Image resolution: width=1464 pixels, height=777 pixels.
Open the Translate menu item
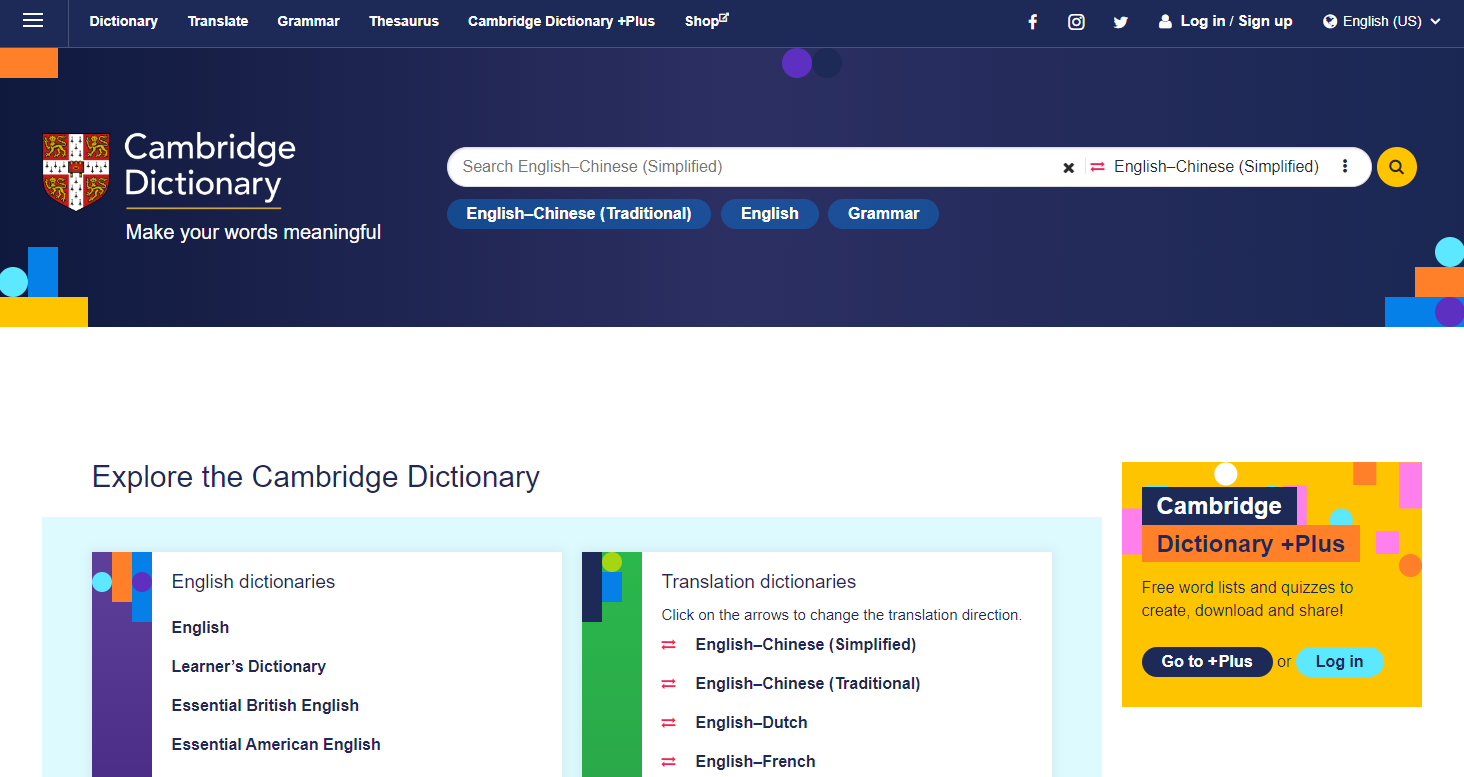pyautogui.click(x=218, y=21)
